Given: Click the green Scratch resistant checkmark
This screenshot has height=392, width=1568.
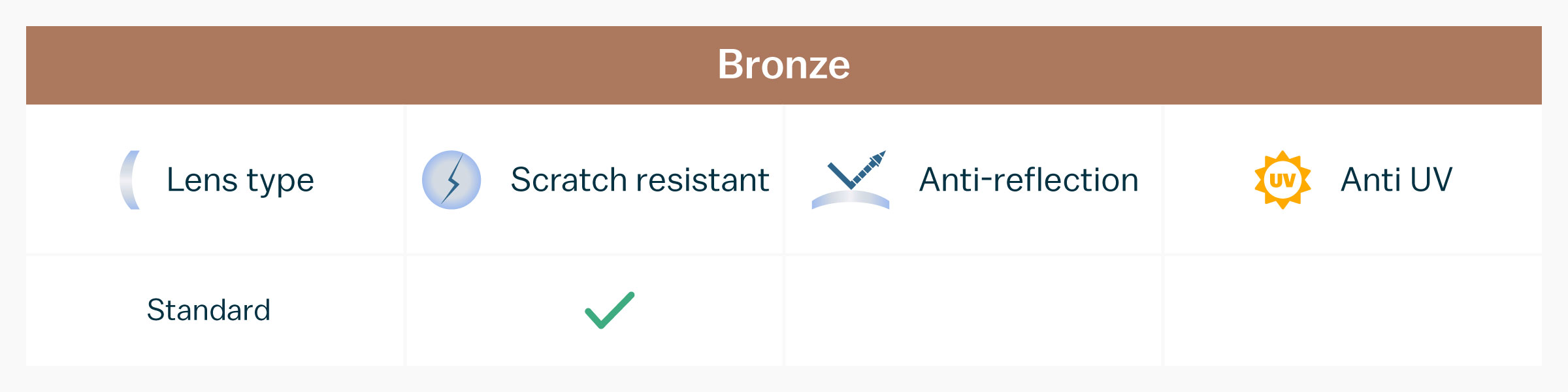Looking at the screenshot, I should 610,310.
